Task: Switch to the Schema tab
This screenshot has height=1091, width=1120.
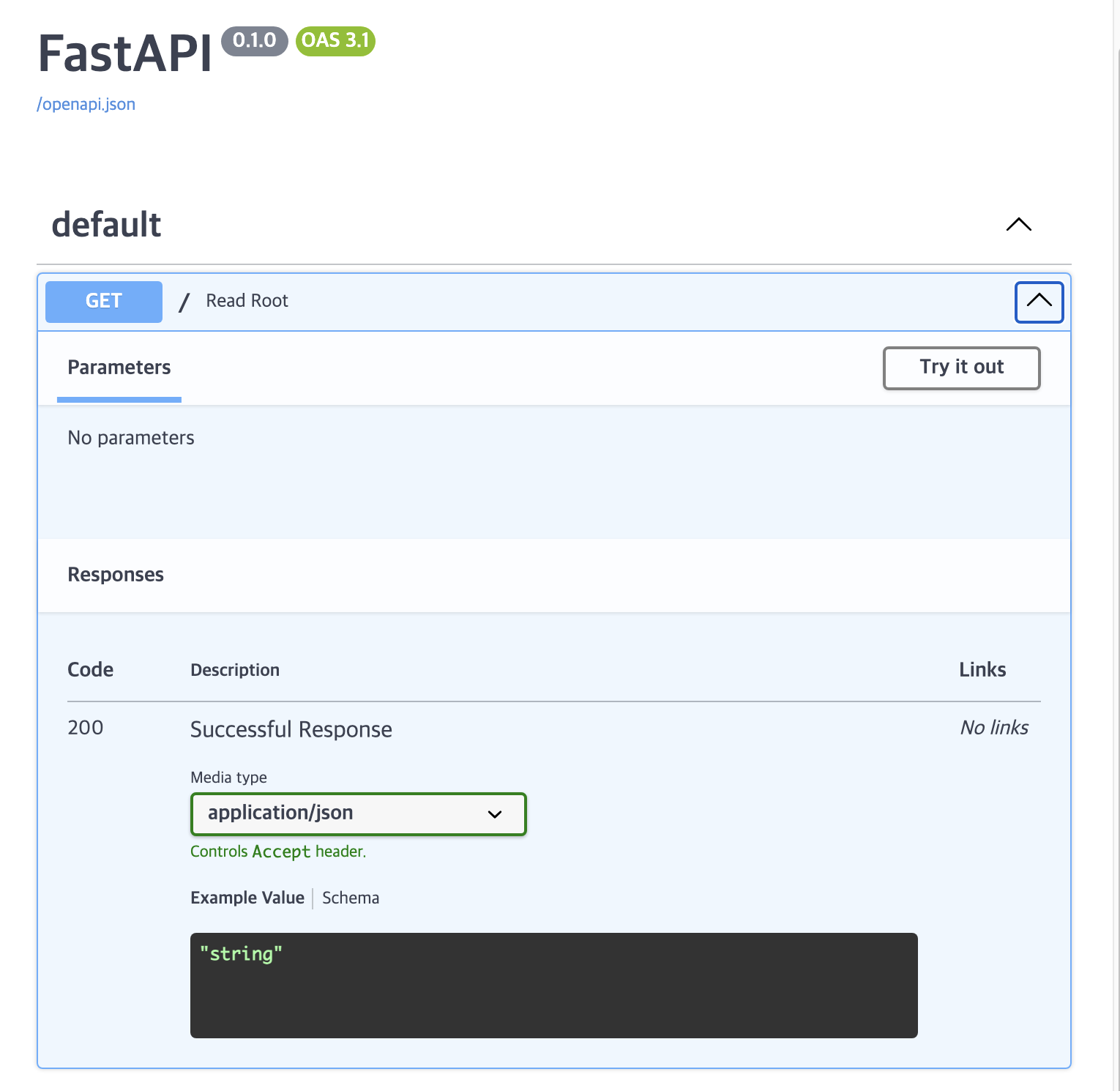Action: (x=351, y=898)
